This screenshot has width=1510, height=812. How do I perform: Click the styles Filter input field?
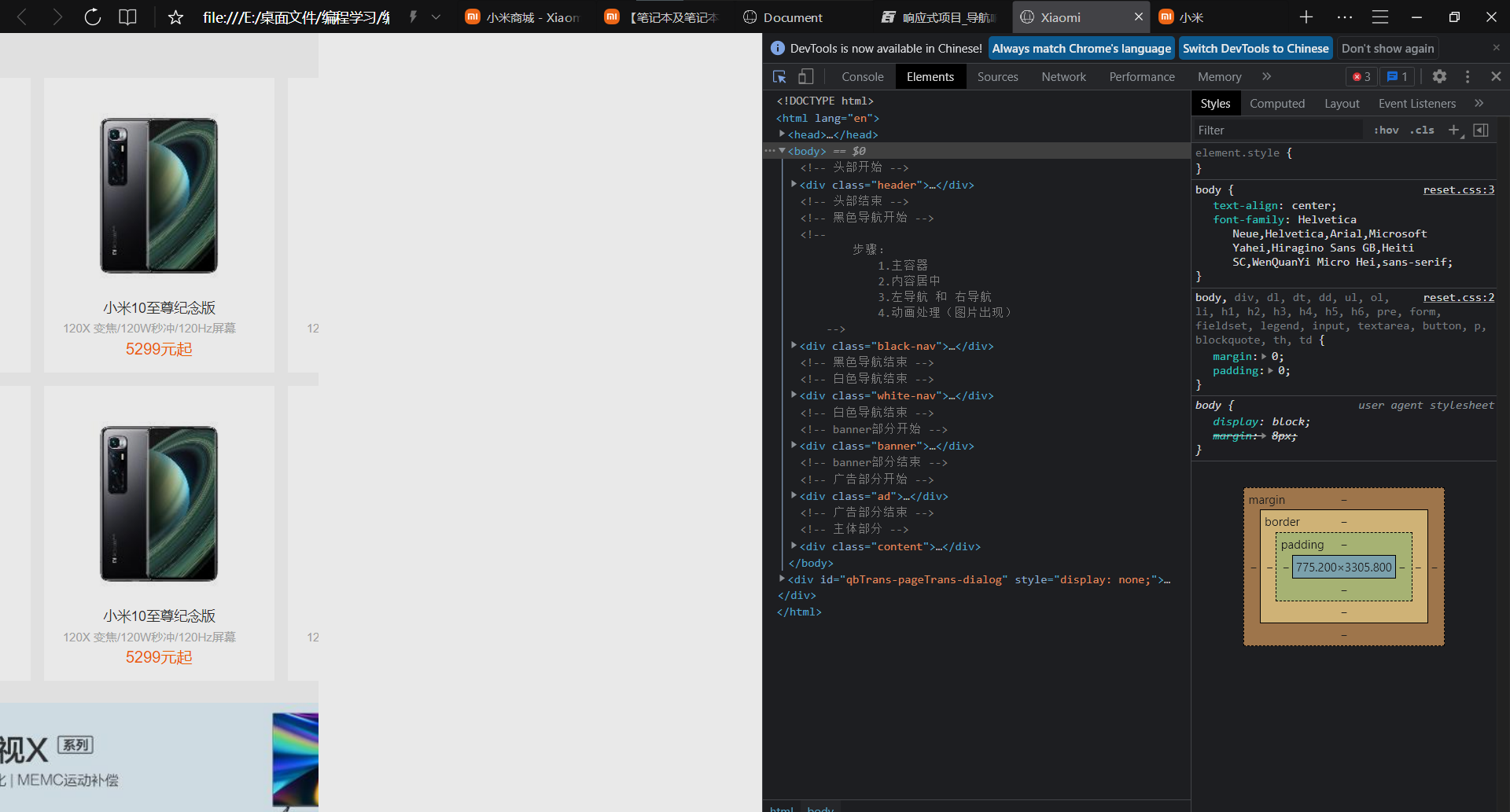1279,130
